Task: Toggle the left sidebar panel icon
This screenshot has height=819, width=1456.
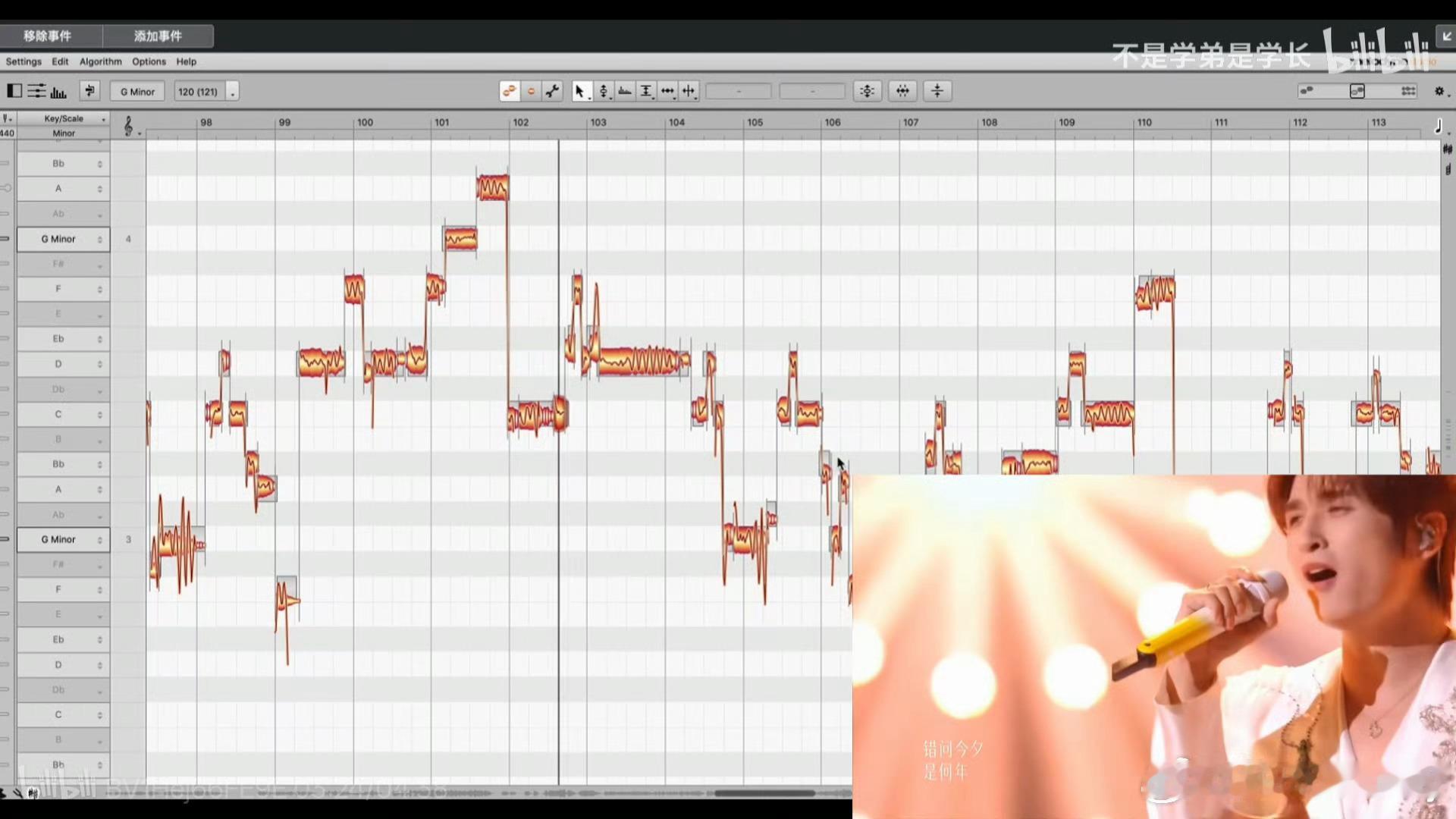Action: (x=14, y=91)
